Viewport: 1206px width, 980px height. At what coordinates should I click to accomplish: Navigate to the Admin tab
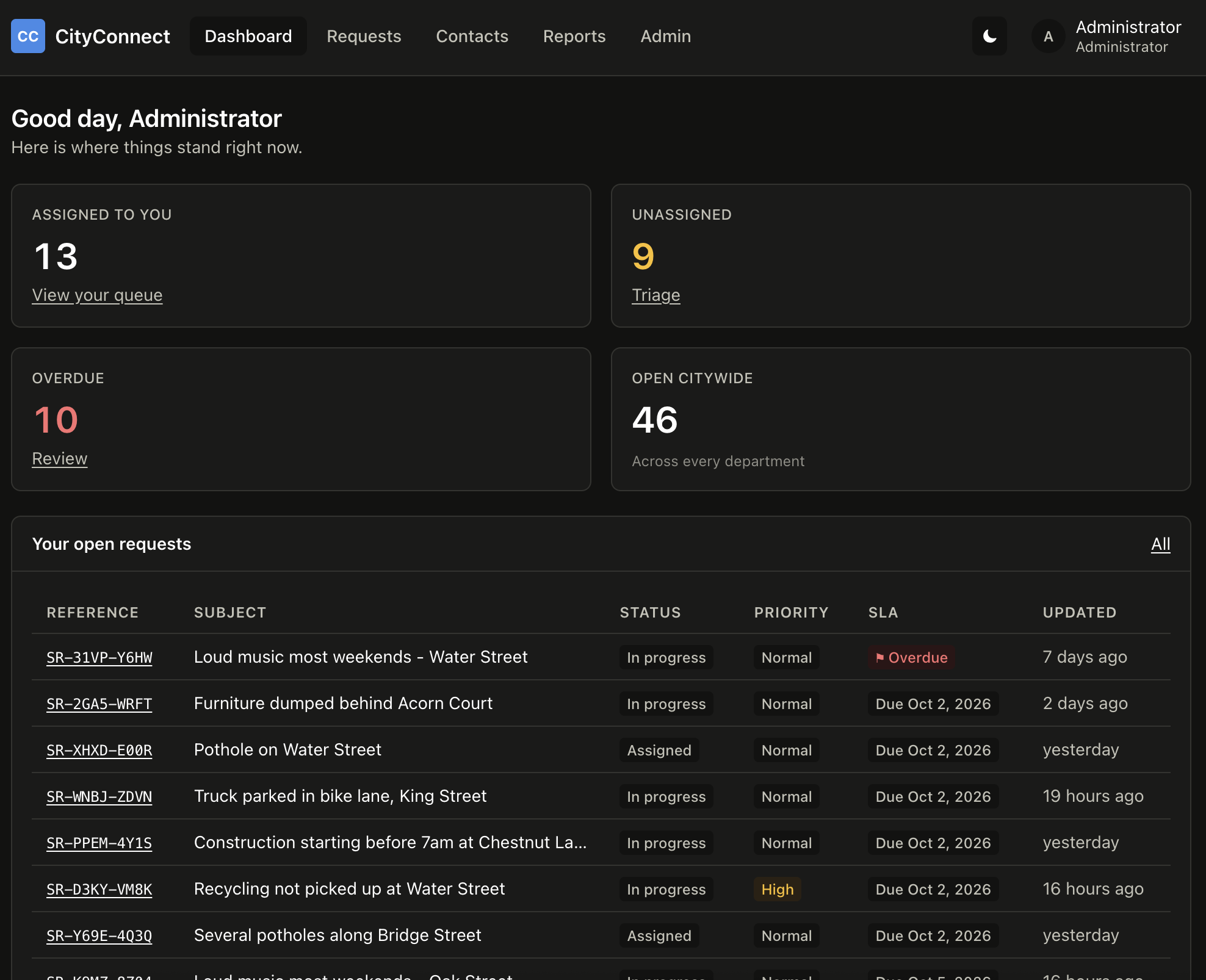point(666,36)
